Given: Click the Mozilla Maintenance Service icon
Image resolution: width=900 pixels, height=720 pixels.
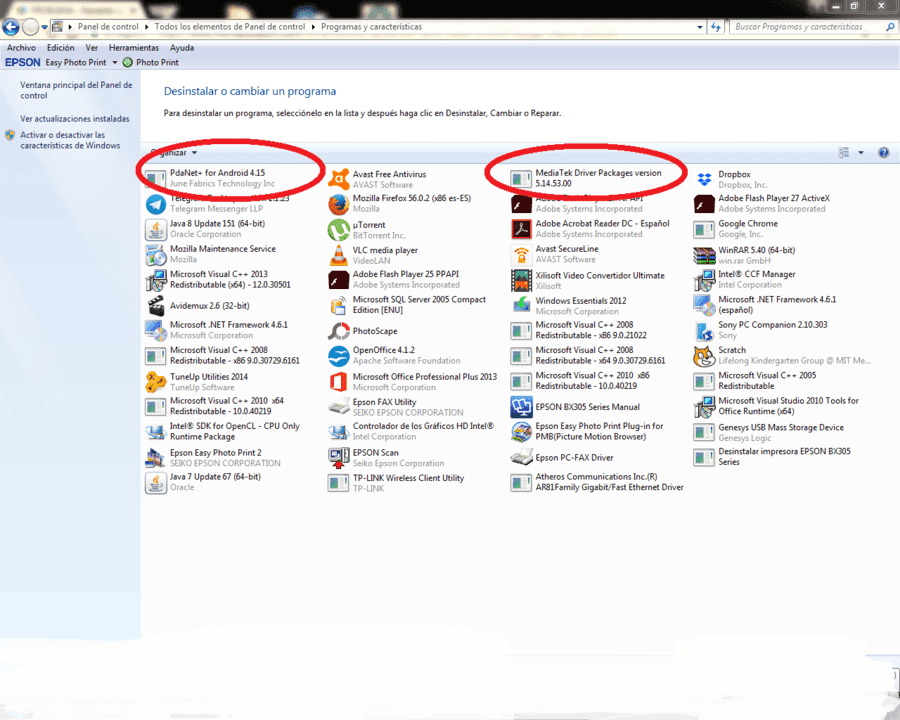Looking at the screenshot, I should pos(156,254).
